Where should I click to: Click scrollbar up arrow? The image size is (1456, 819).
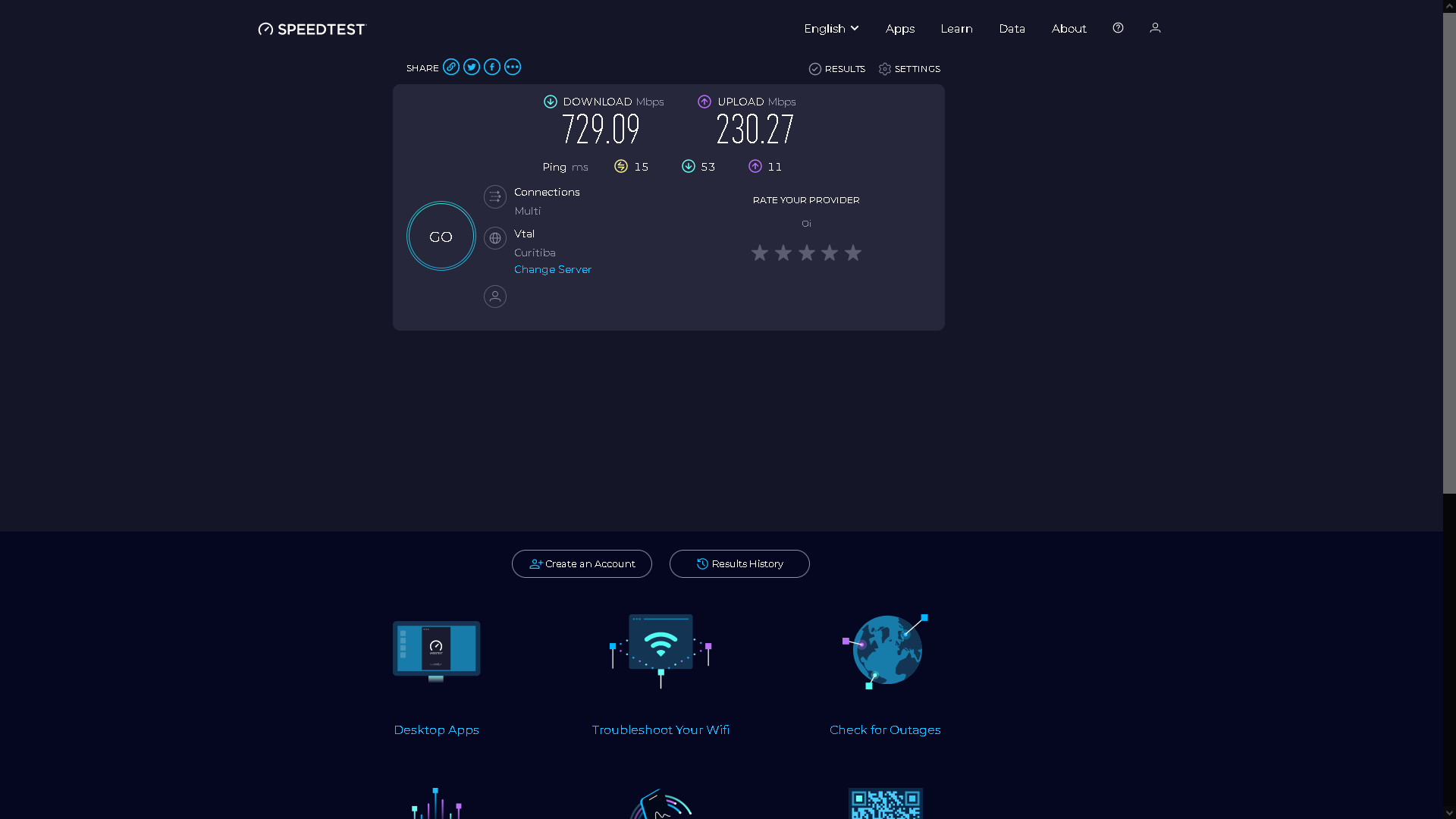coord(1449,6)
